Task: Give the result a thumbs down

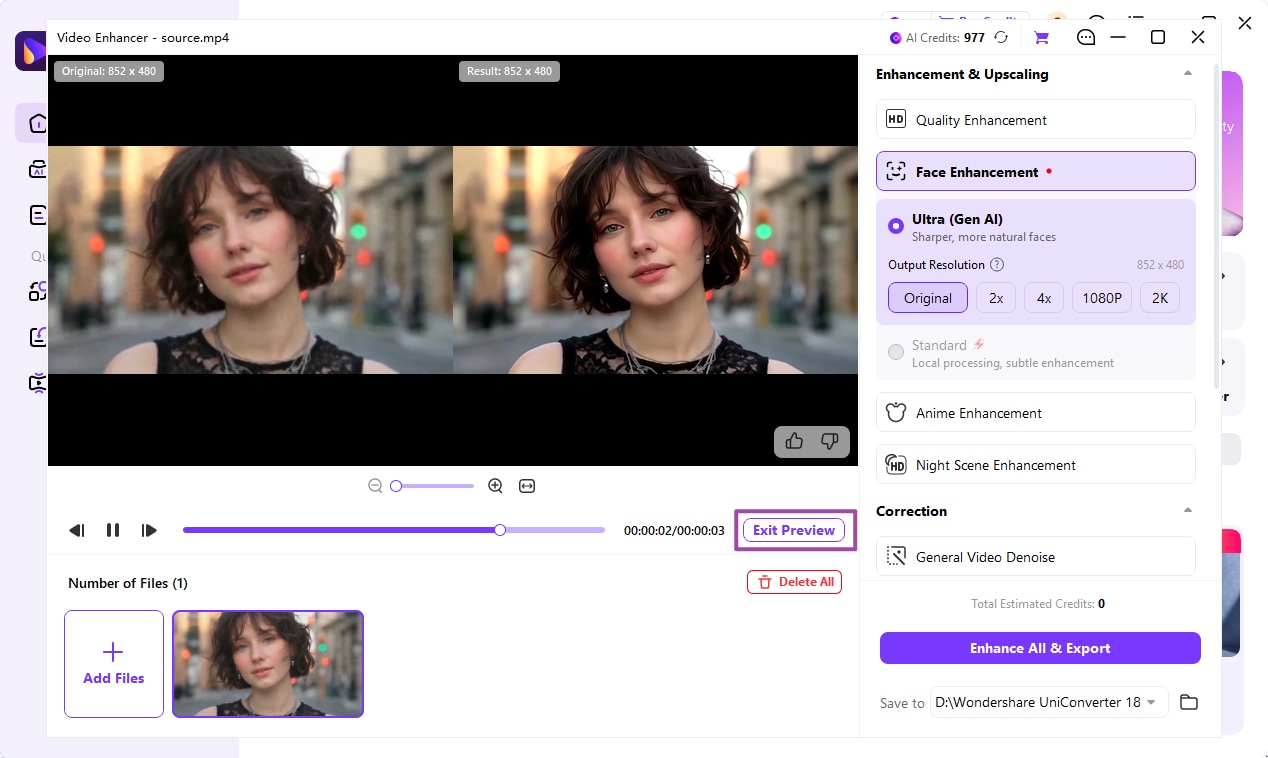Action: tap(829, 441)
